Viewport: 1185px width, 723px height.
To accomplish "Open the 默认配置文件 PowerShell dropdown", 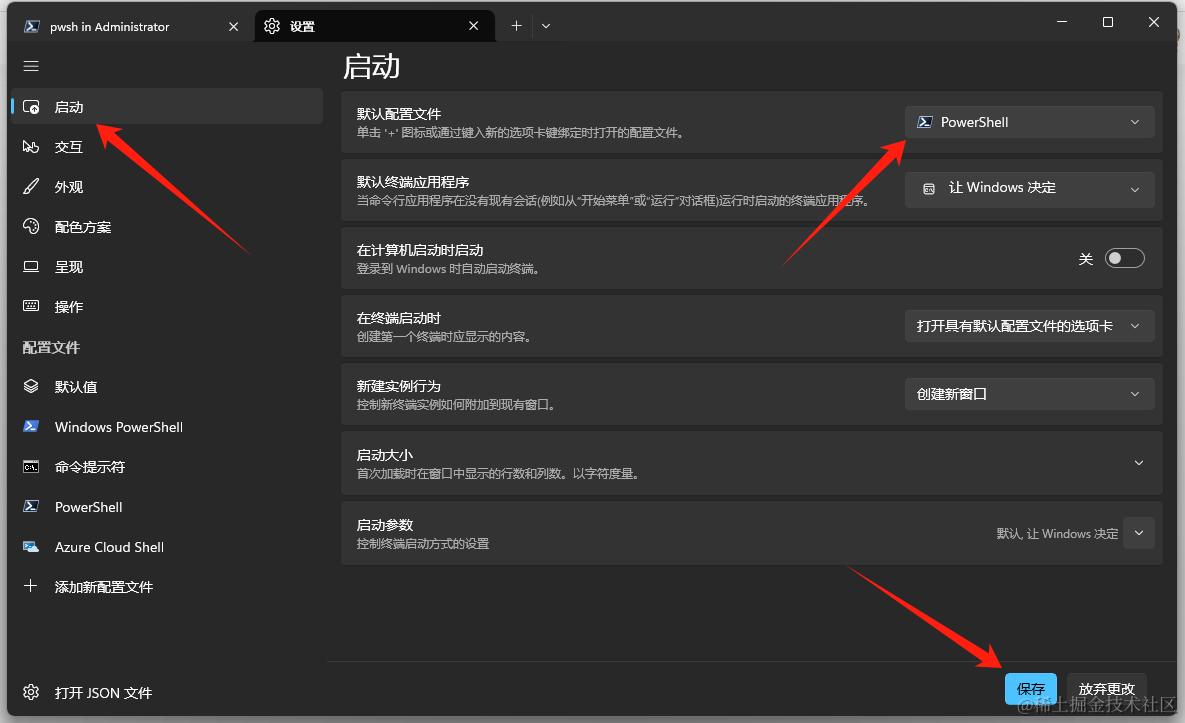I will pos(1029,122).
